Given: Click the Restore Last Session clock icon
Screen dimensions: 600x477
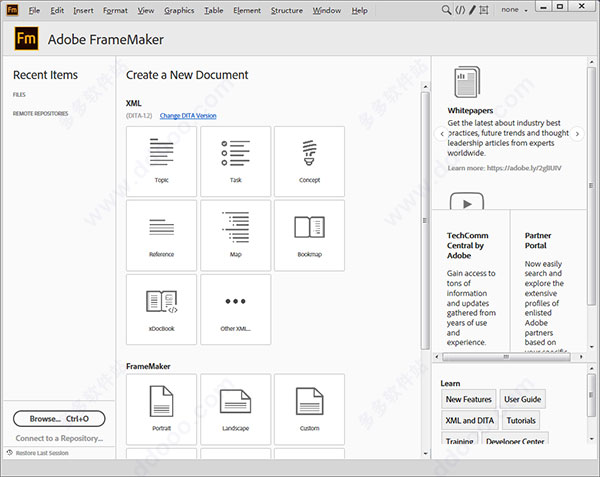Looking at the screenshot, I should [10, 453].
